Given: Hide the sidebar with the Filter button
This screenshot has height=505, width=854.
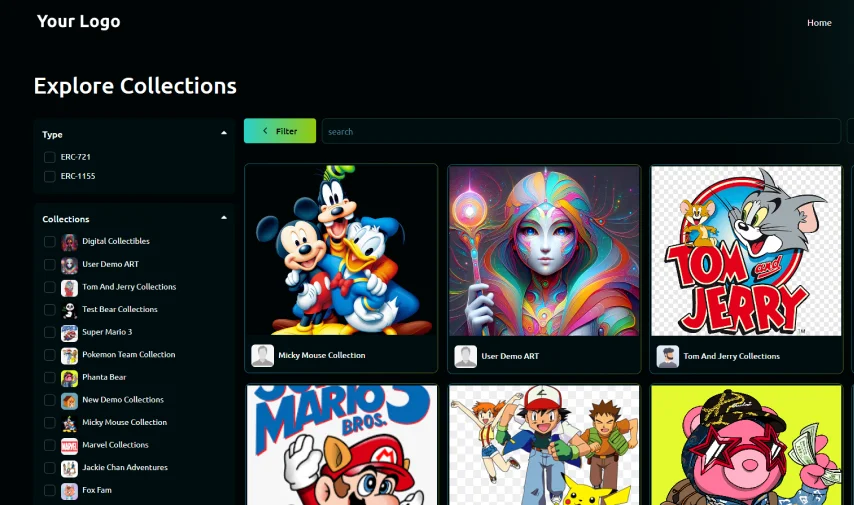Looking at the screenshot, I should click(280, 131).
